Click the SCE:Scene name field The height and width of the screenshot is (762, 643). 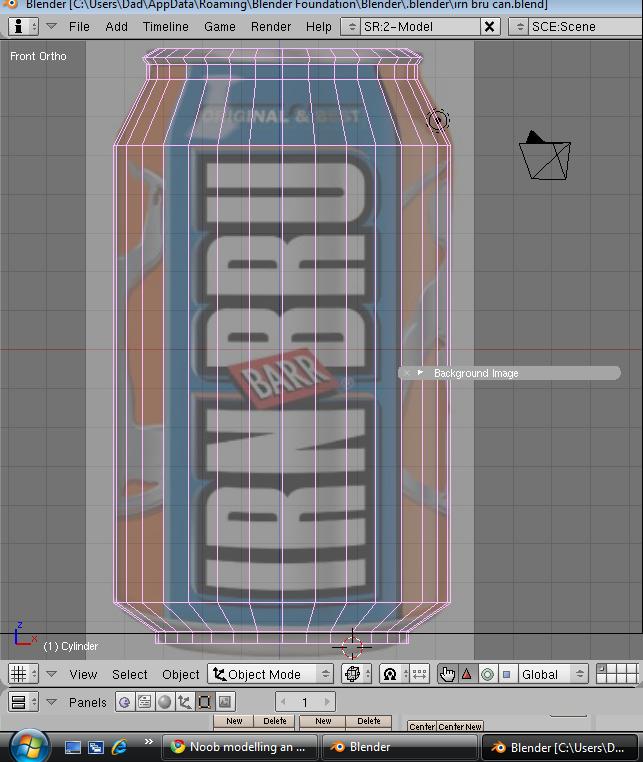click(x=586, y=26)
